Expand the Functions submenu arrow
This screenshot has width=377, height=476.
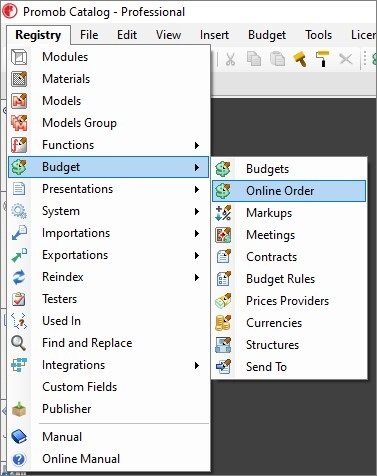[197, 145]
